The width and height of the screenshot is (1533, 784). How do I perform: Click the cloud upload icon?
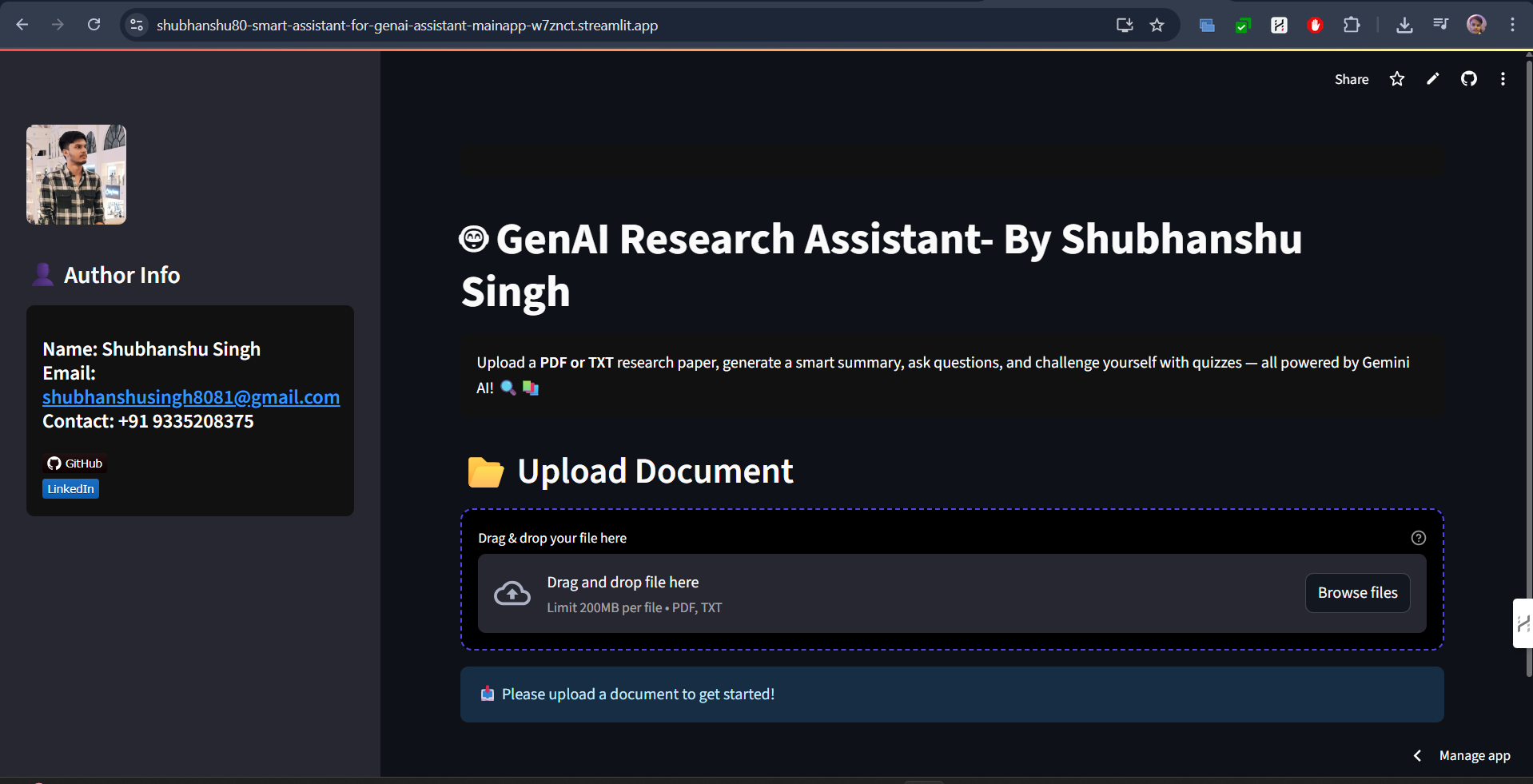click(x=512, y=593)
